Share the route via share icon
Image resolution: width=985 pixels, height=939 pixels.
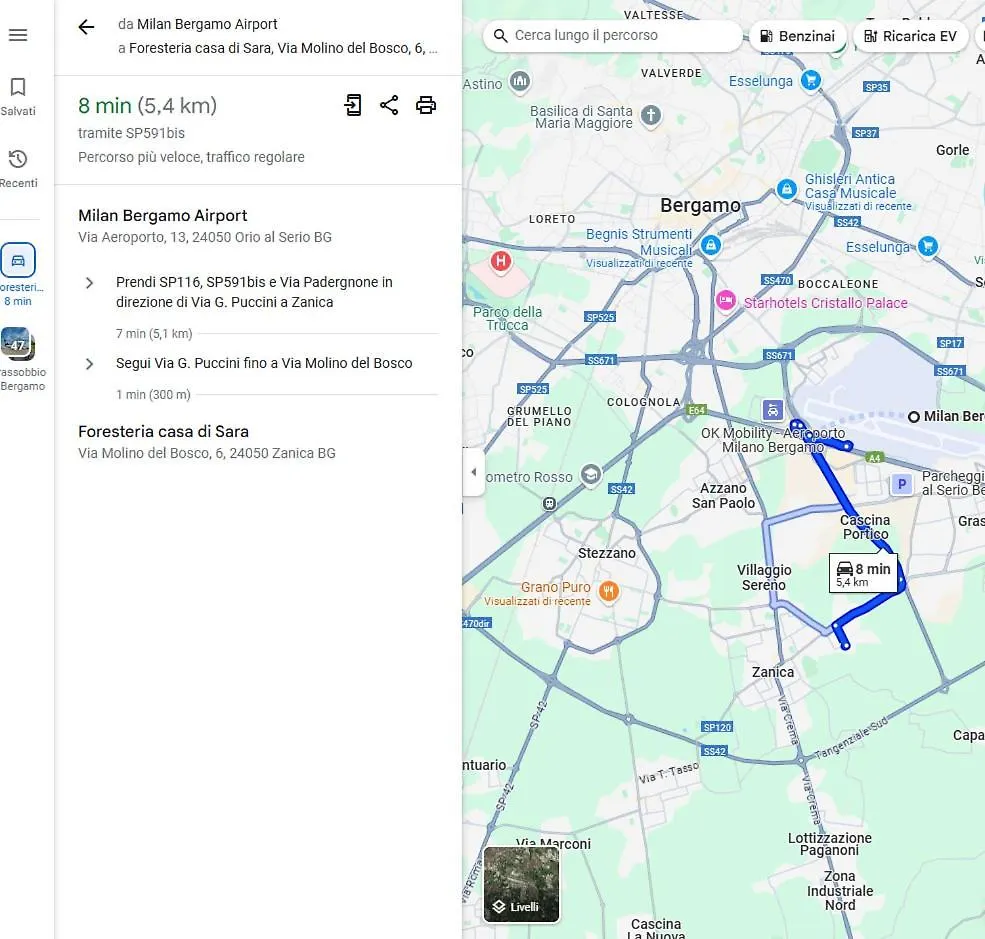coord(389,105)
